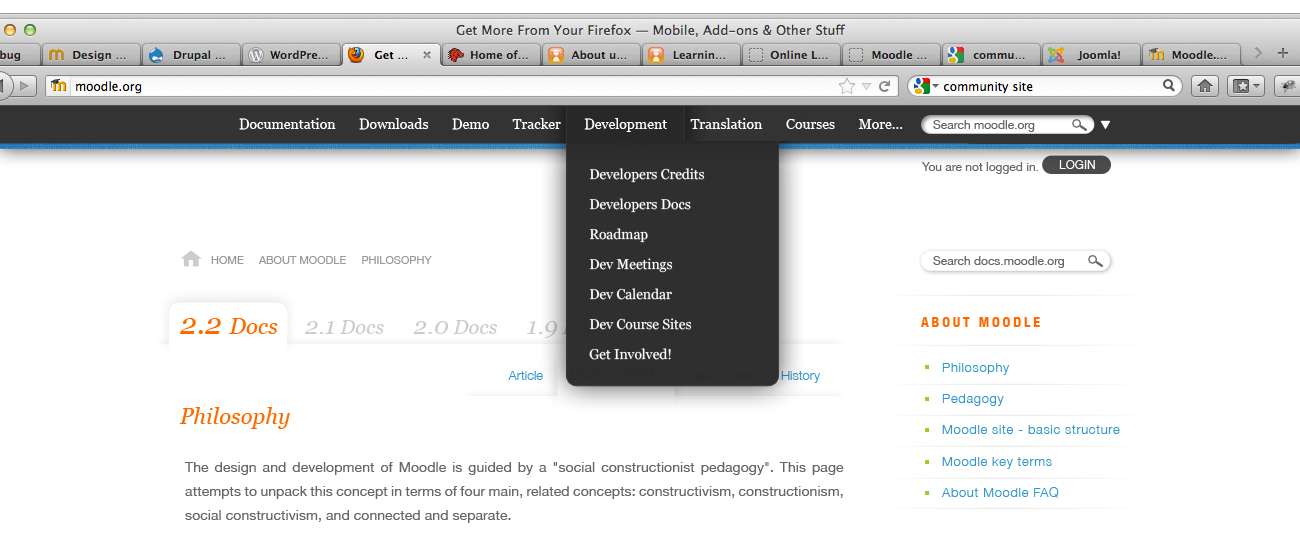This screenshot has height=542, width=1300.
Task: Open Moodle key terms sidebar link
Action: tap(996, 461)
